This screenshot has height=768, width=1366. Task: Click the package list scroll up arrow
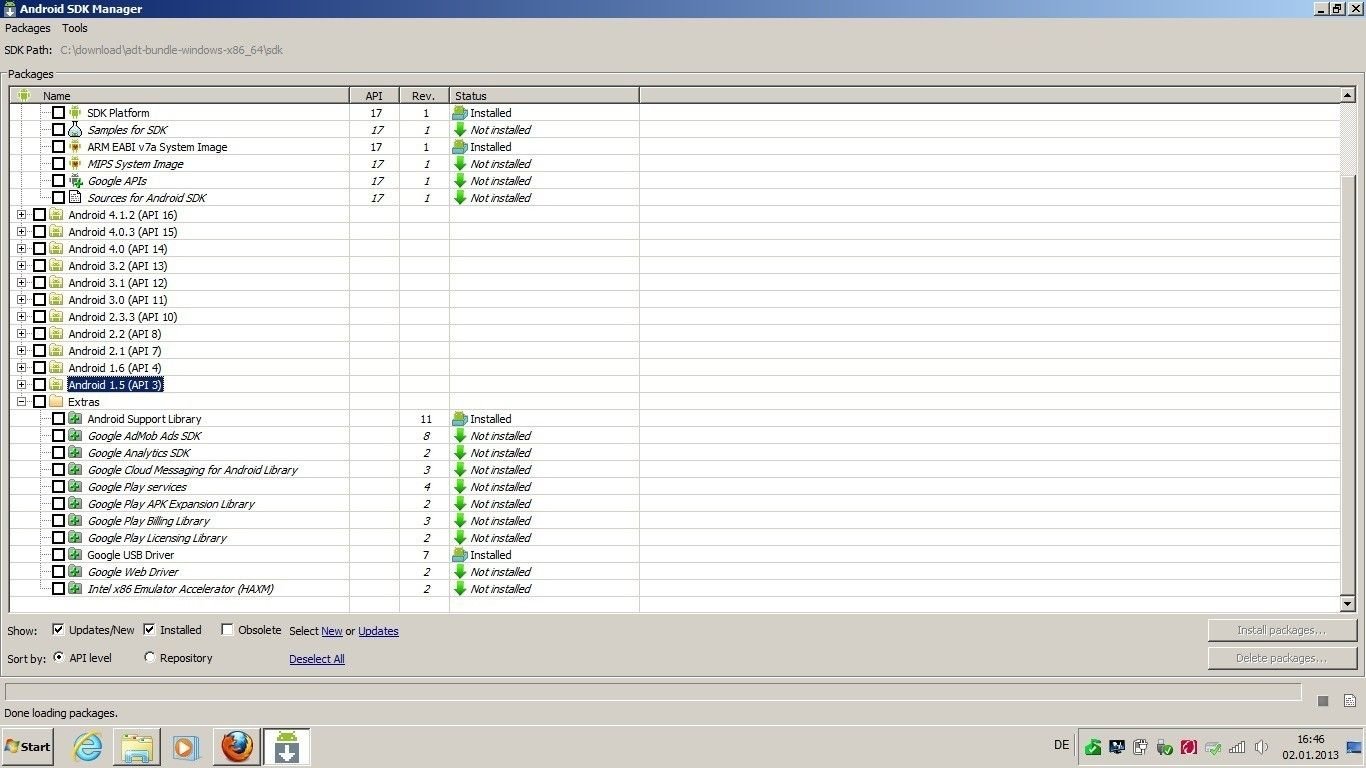[x=1348, y=95]
